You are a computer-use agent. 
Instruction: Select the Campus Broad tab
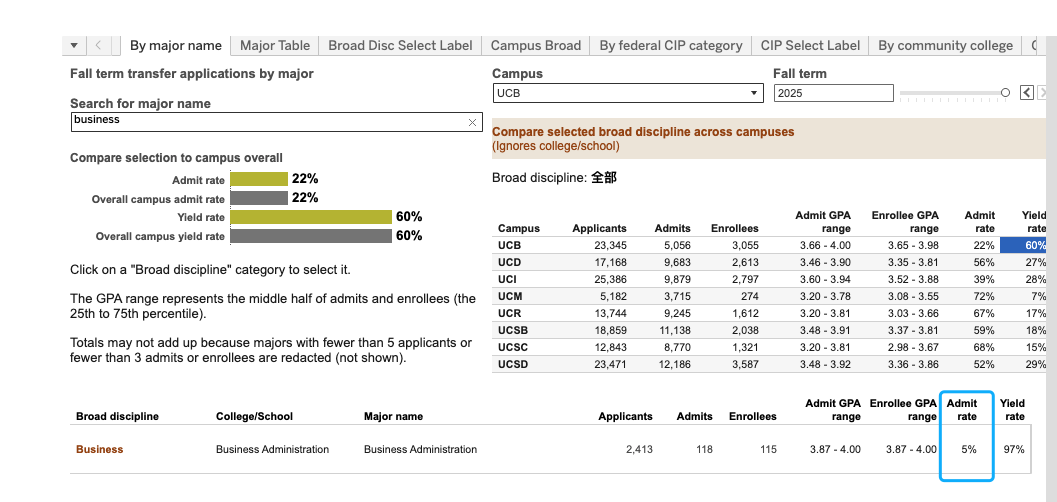(x=536, y=46)
